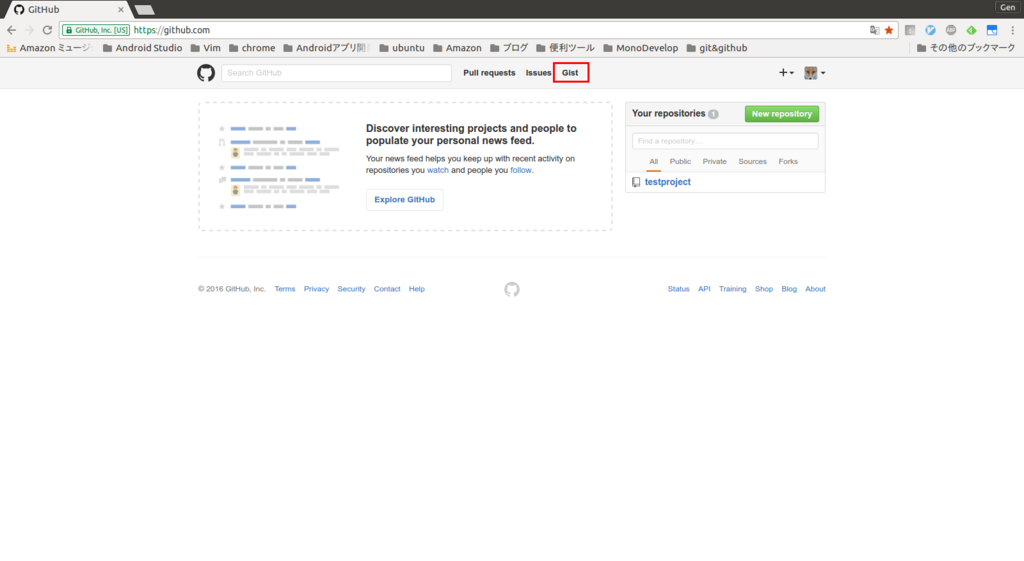Open the testproject repository
This screenshot has height=561, width=1024.
click(667, 182)
